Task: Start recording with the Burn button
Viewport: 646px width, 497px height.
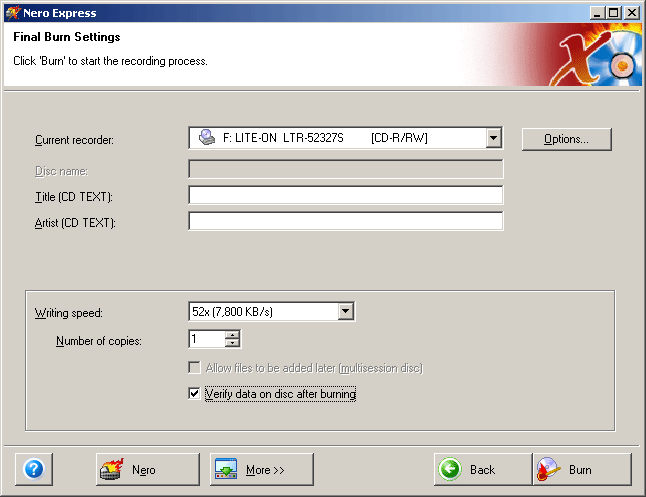Action: point(582,469)
